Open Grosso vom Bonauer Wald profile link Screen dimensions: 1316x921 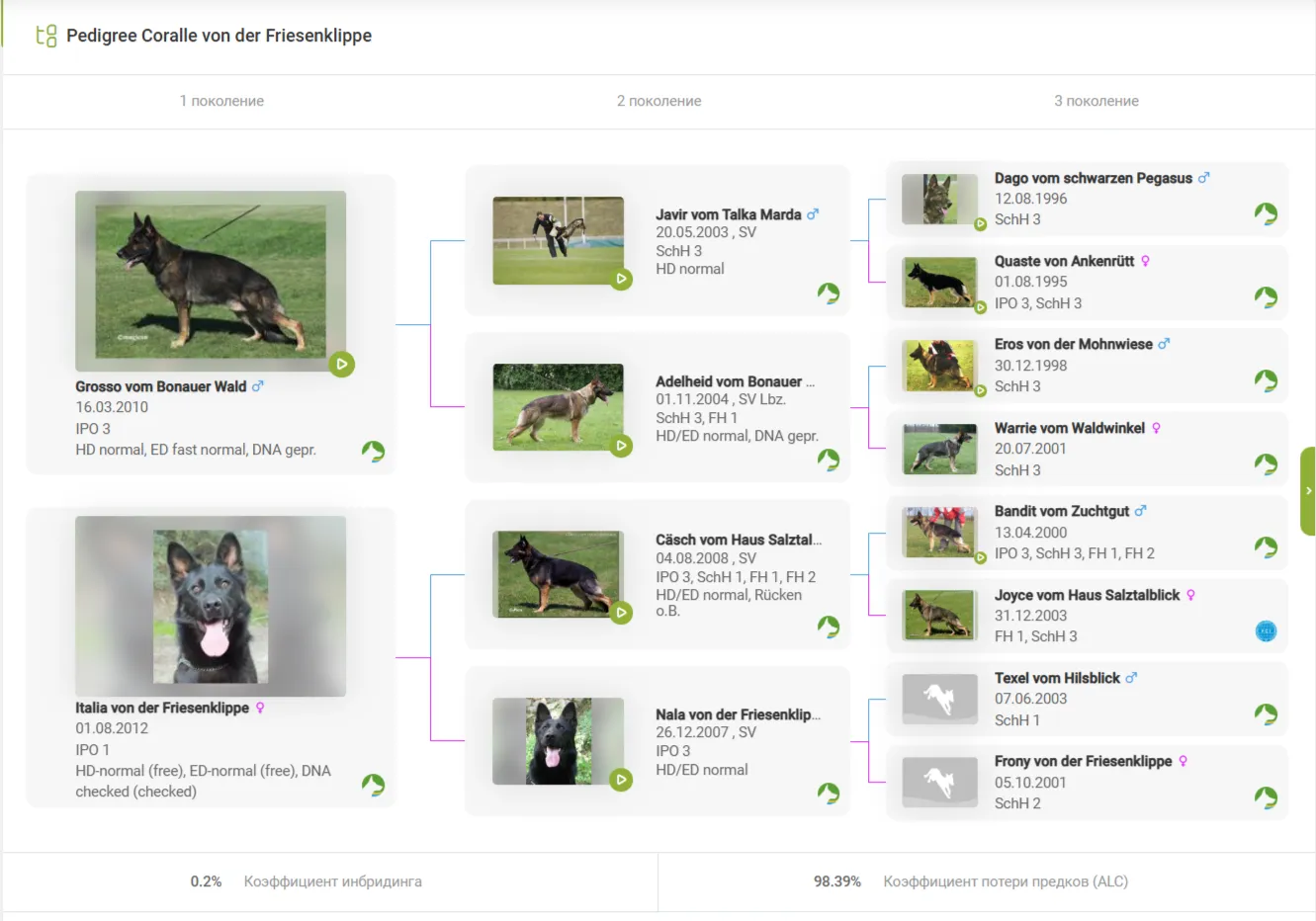161,386
